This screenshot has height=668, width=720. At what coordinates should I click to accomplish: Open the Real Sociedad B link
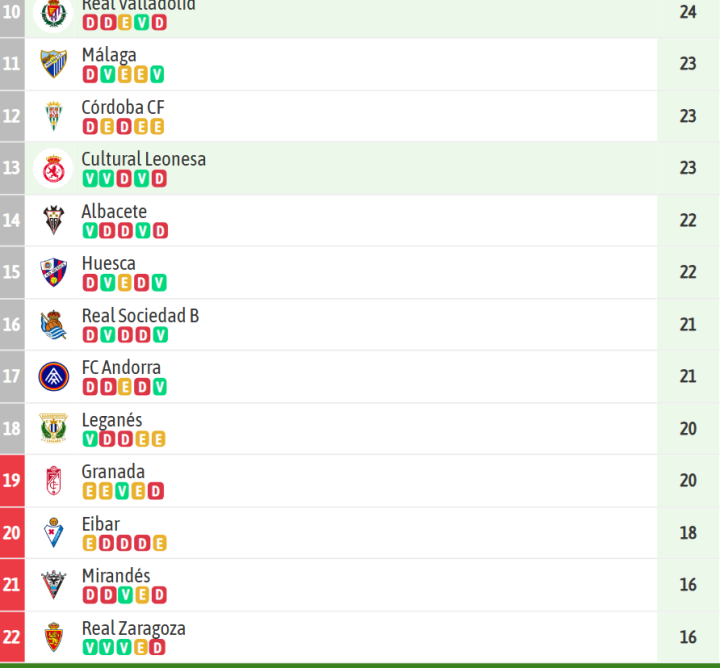click(x=140, y=315)
